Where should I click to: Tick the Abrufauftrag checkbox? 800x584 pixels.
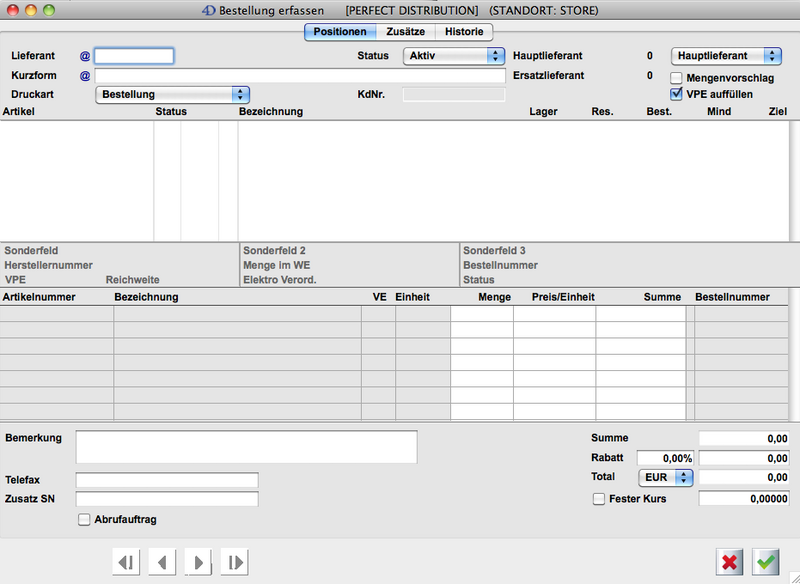(84, 519)
